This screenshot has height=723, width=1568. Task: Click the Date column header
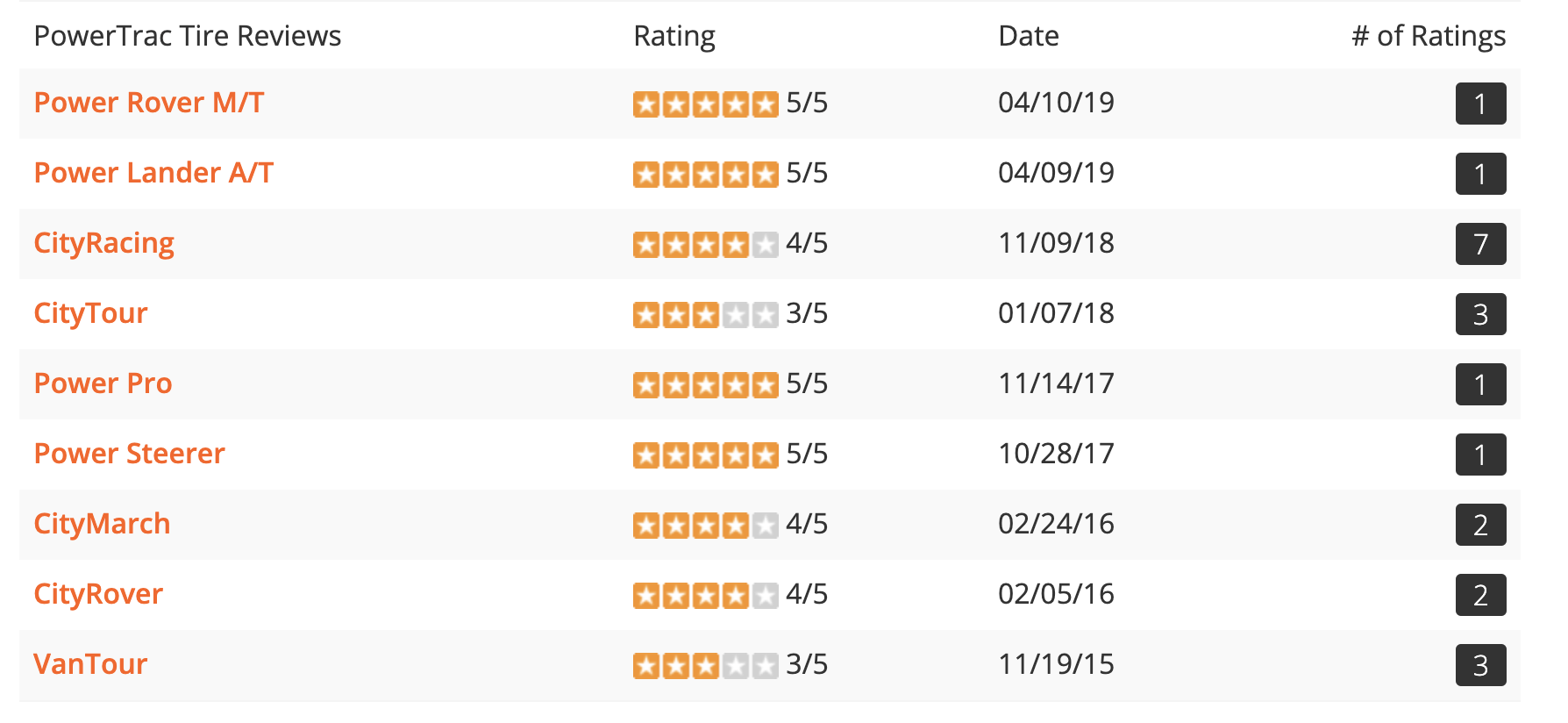coord(1029,36)
